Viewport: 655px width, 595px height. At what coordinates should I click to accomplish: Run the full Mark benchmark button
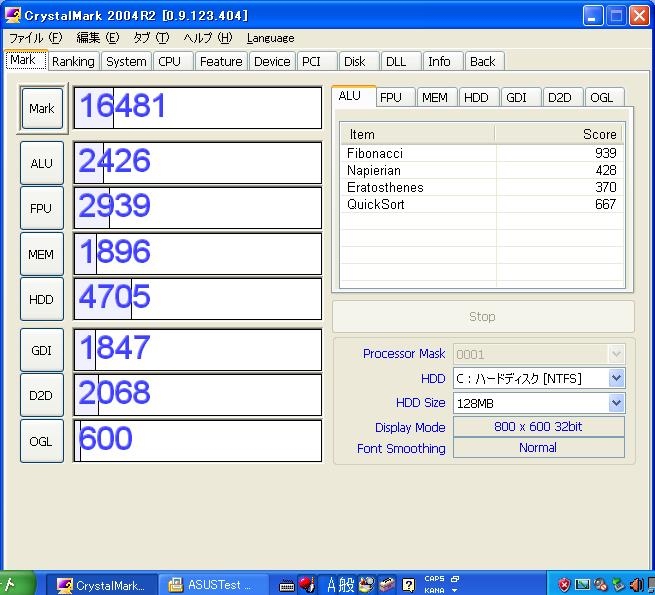[x=42, y=108]
